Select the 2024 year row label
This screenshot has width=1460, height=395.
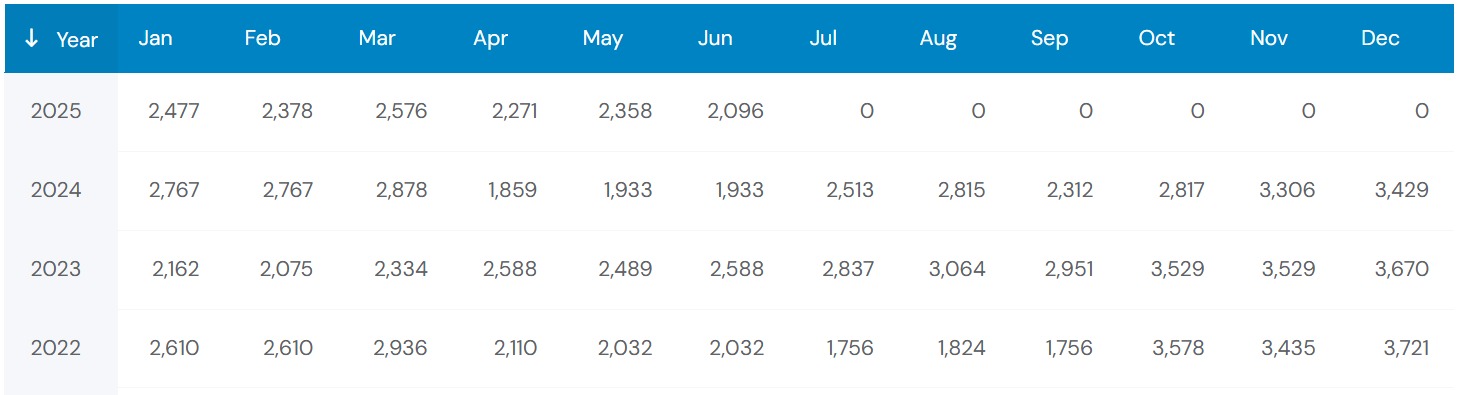pos(56,190)
